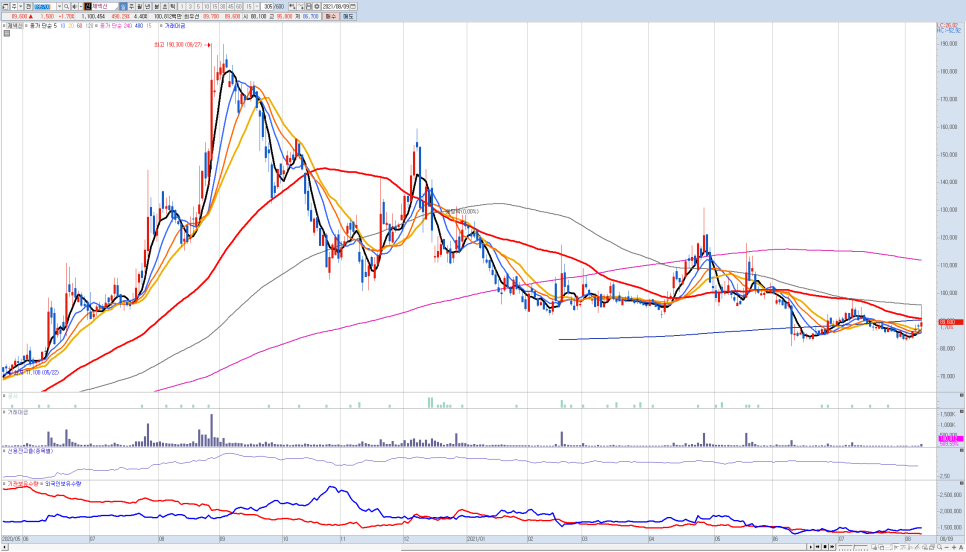Click the grid icon below chart legend

[x=7, y=34]
